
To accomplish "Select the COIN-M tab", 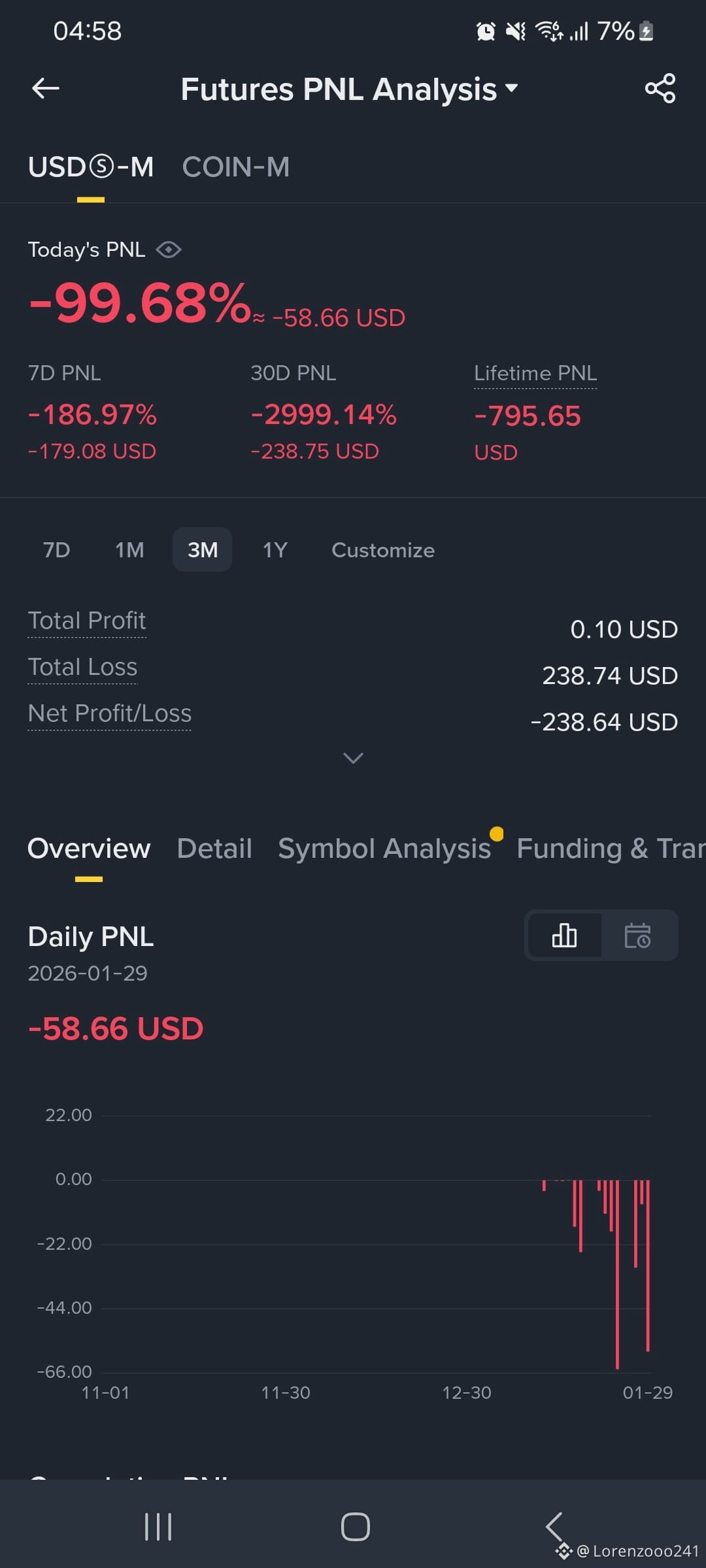I will tap(235, 167).
